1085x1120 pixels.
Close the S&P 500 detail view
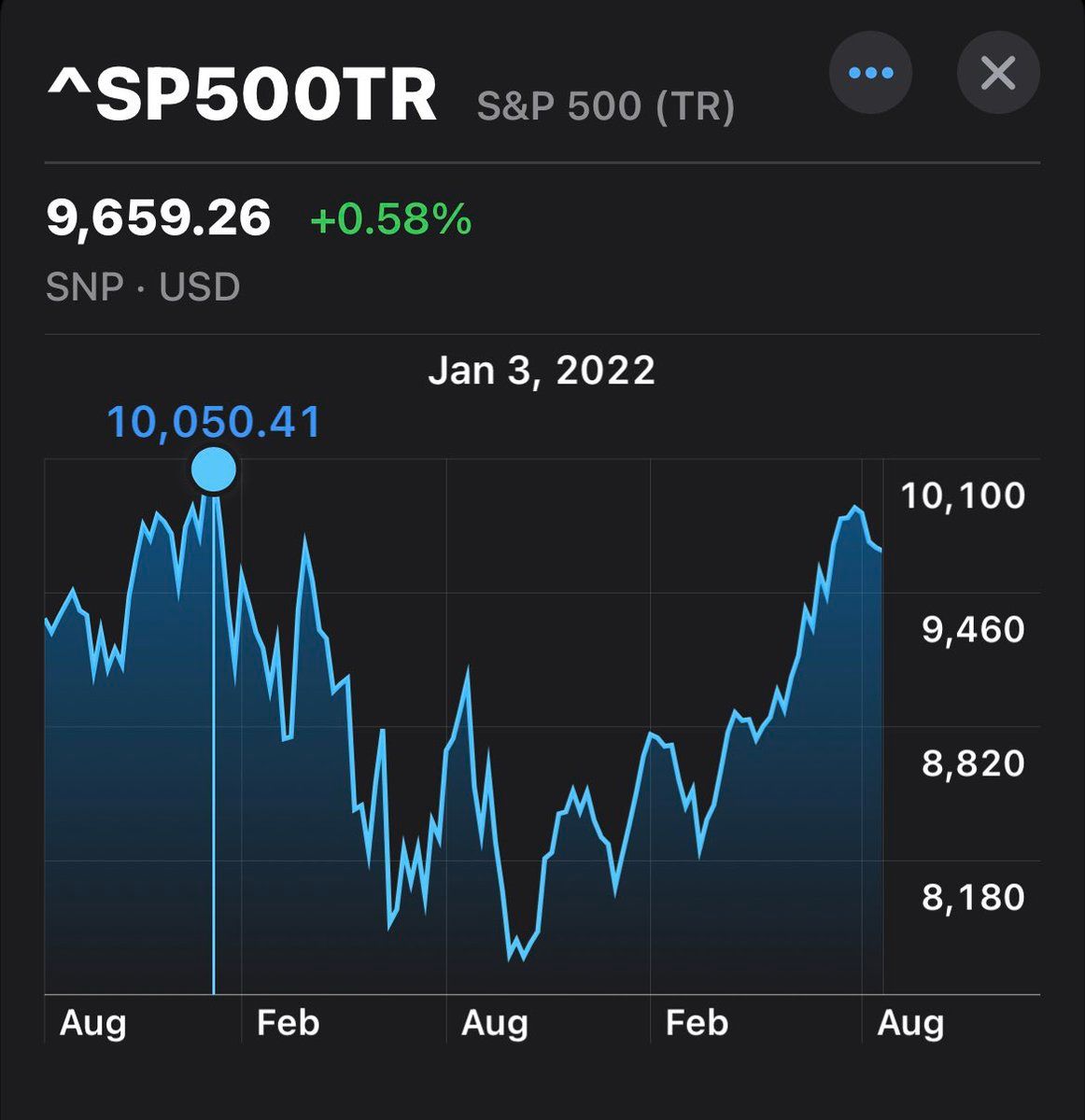(x=998, y=73)
